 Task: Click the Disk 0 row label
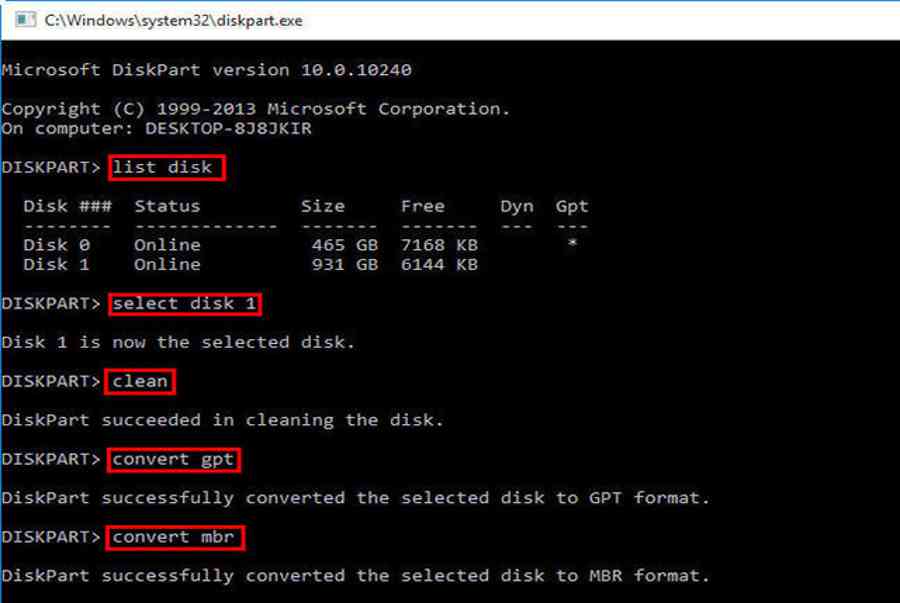click(57, 245)
